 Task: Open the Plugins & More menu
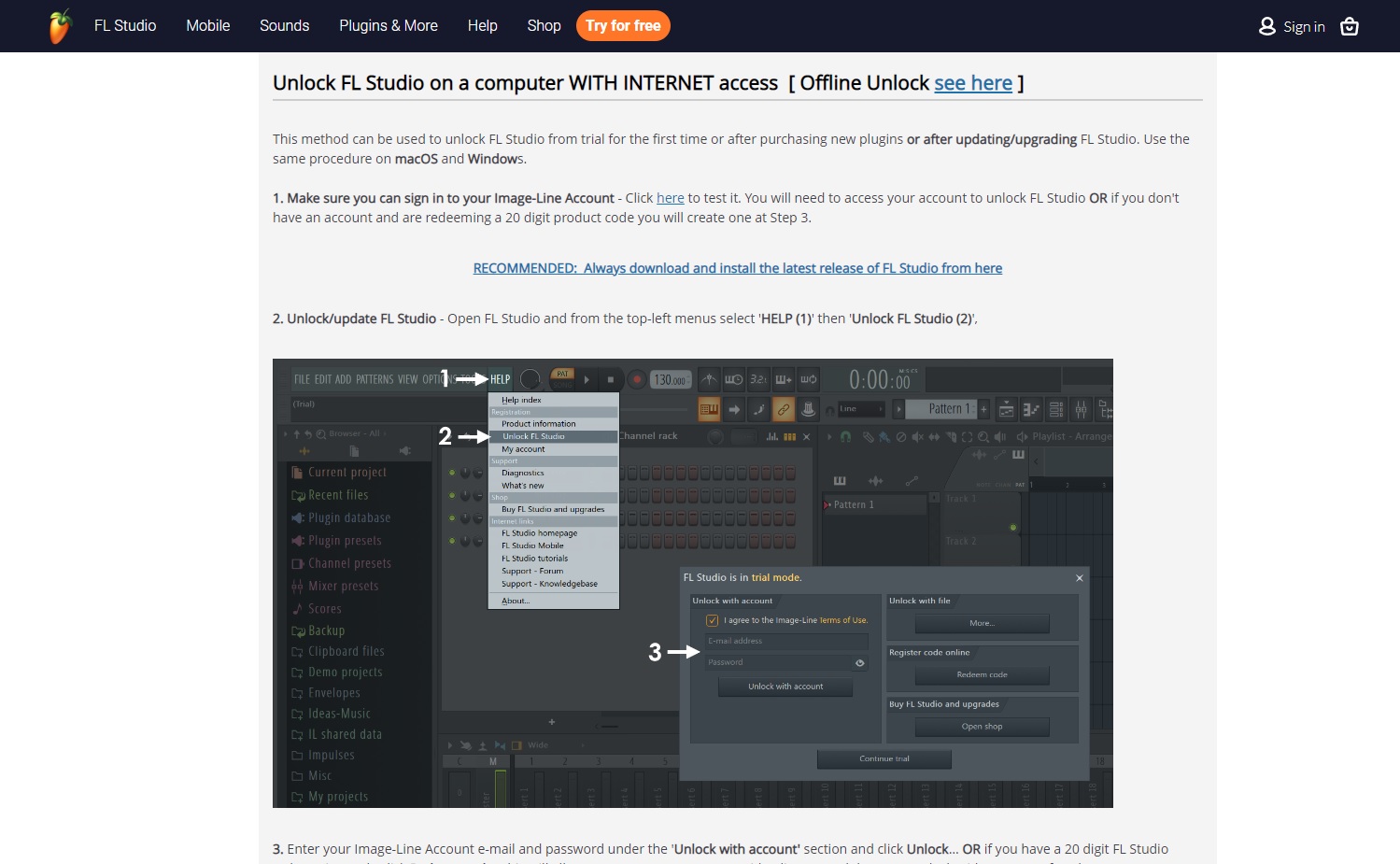388,26
